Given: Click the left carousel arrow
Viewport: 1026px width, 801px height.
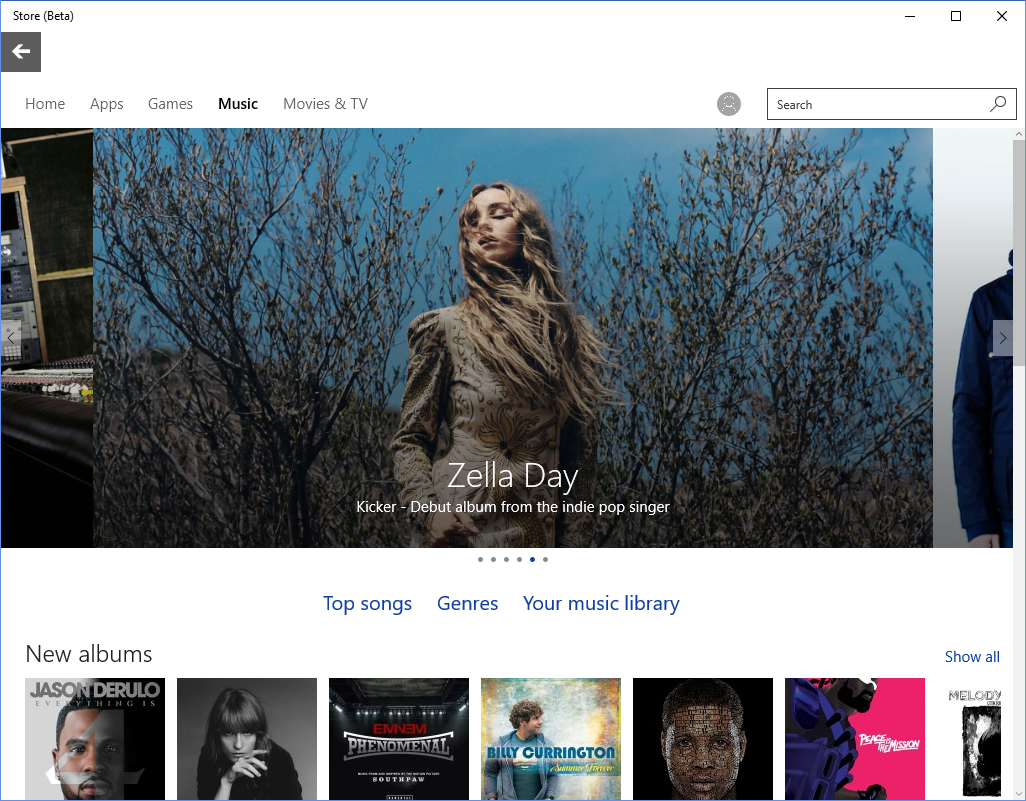Looking at the screenshot, I should 10,338.
